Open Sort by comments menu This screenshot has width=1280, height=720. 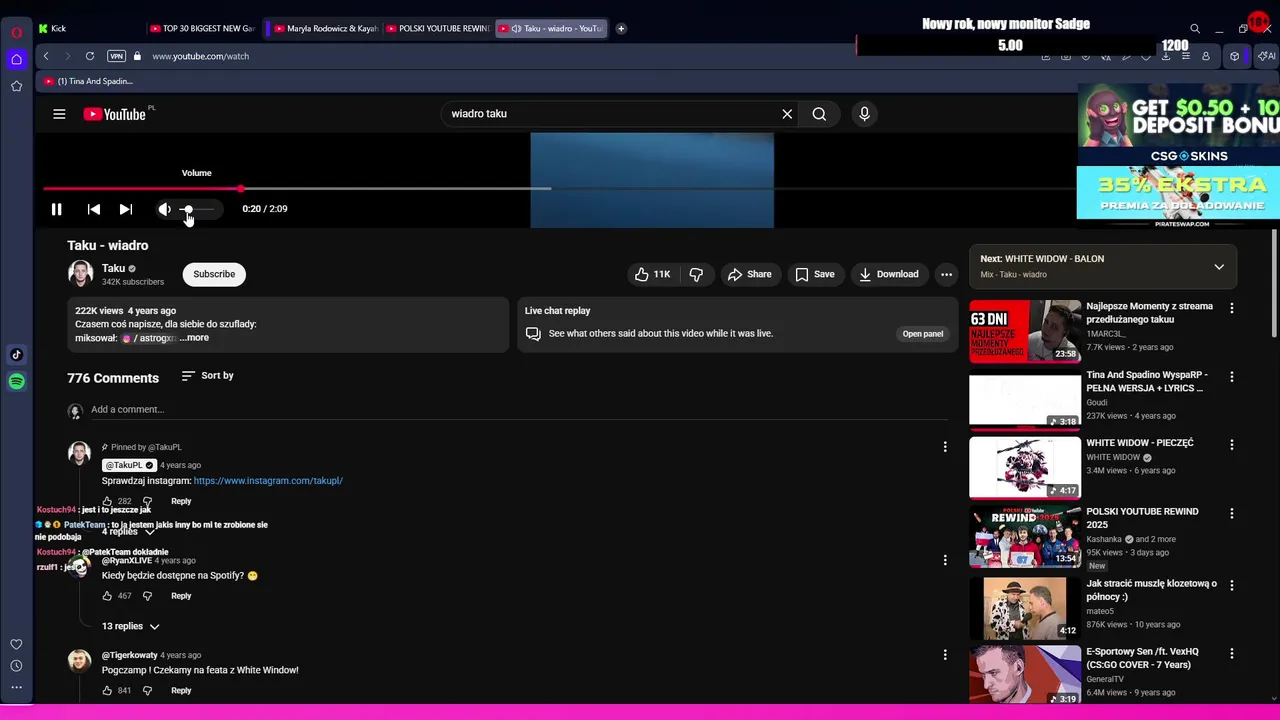click(208, 376)
